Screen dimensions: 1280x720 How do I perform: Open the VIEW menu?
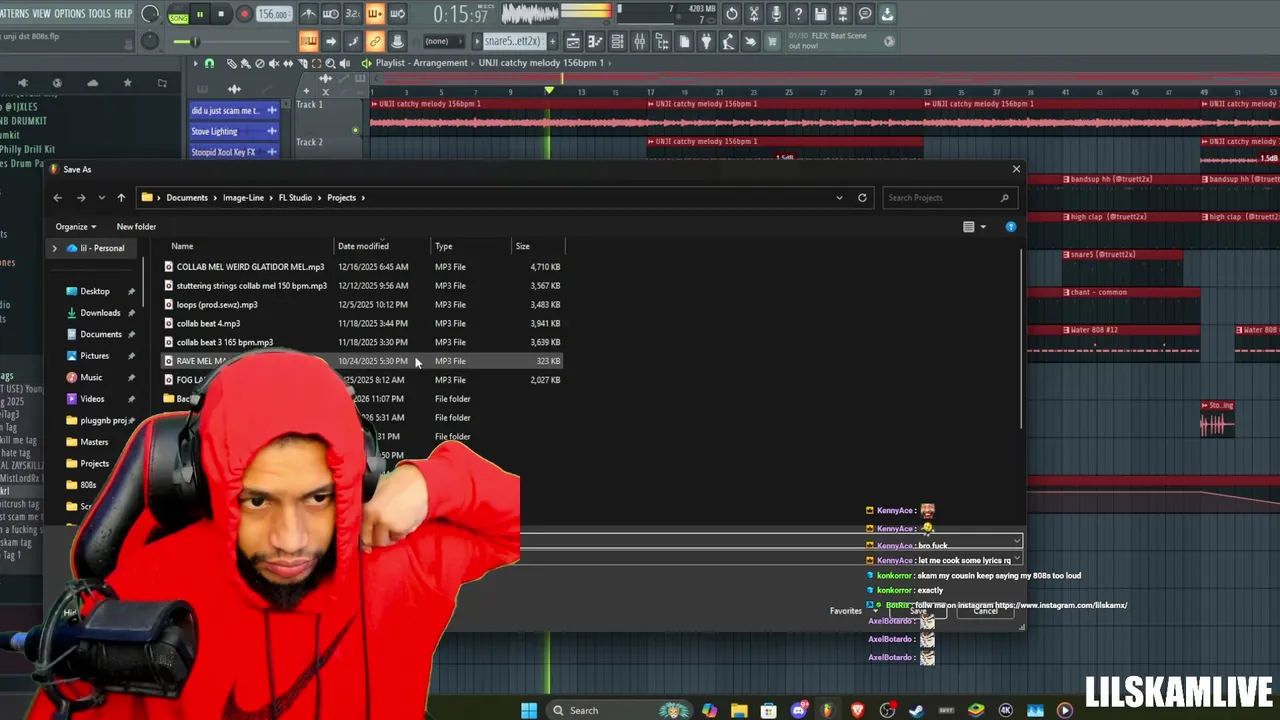pyautogui.click(x=41, y=13)
